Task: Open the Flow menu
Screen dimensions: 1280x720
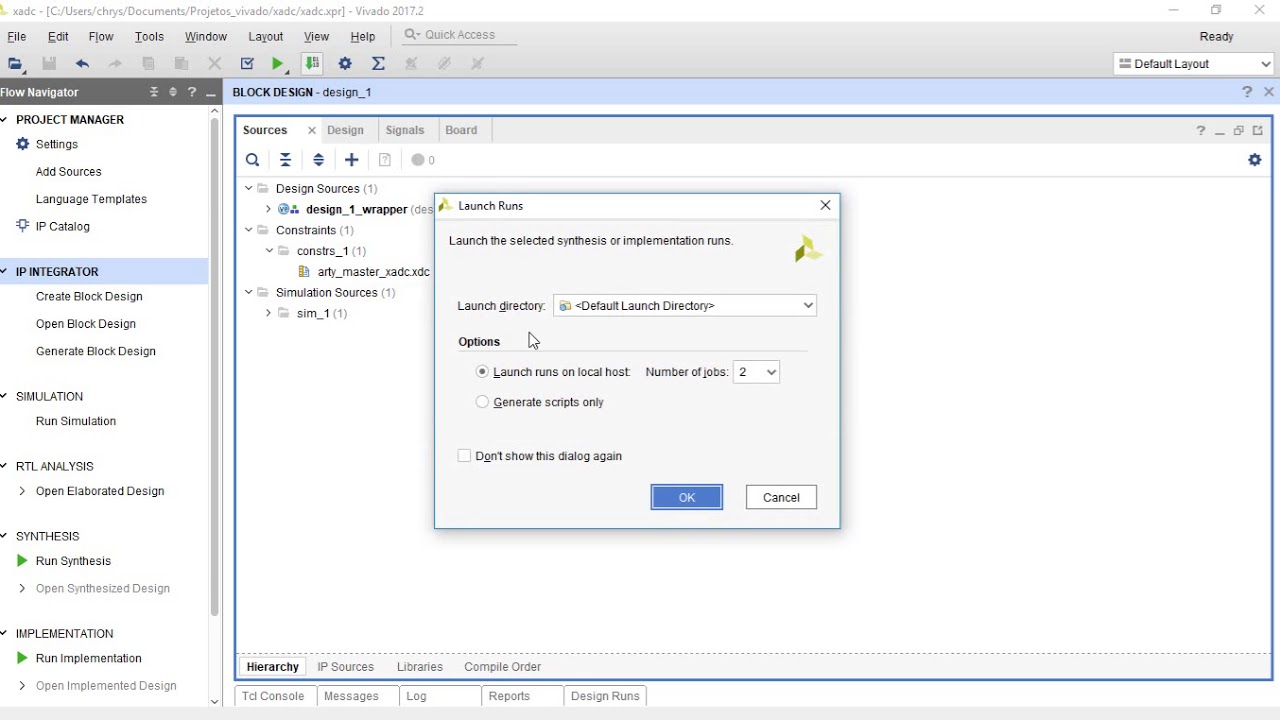Action: coord(101,37)
